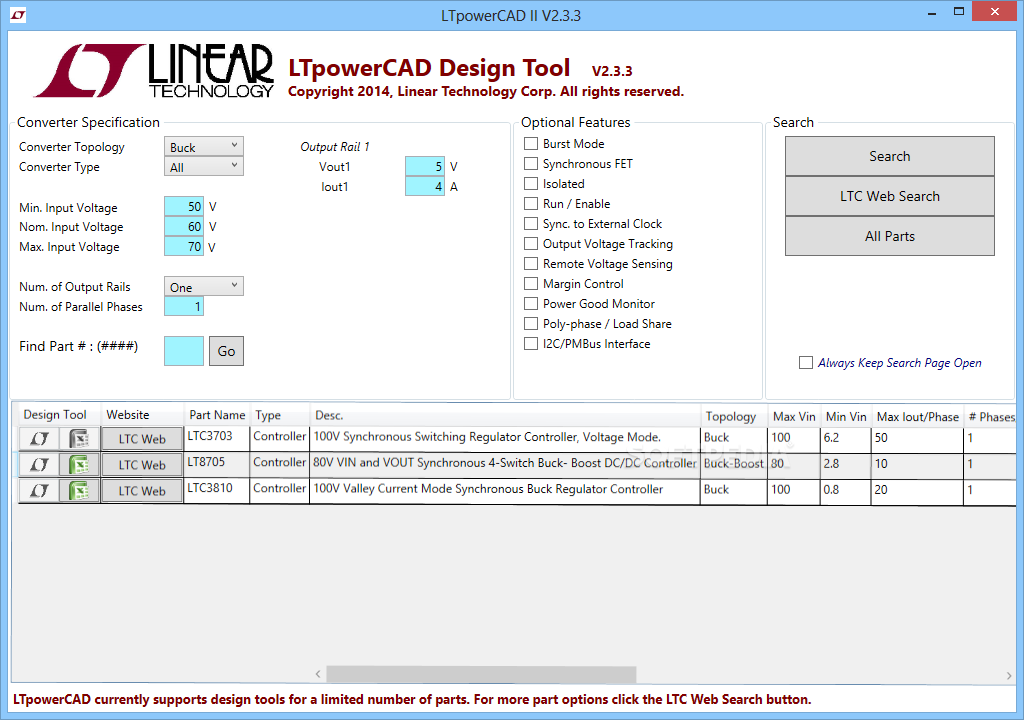
Task: Check Sync. to External Clock
Action: click(x=531, y=223)
